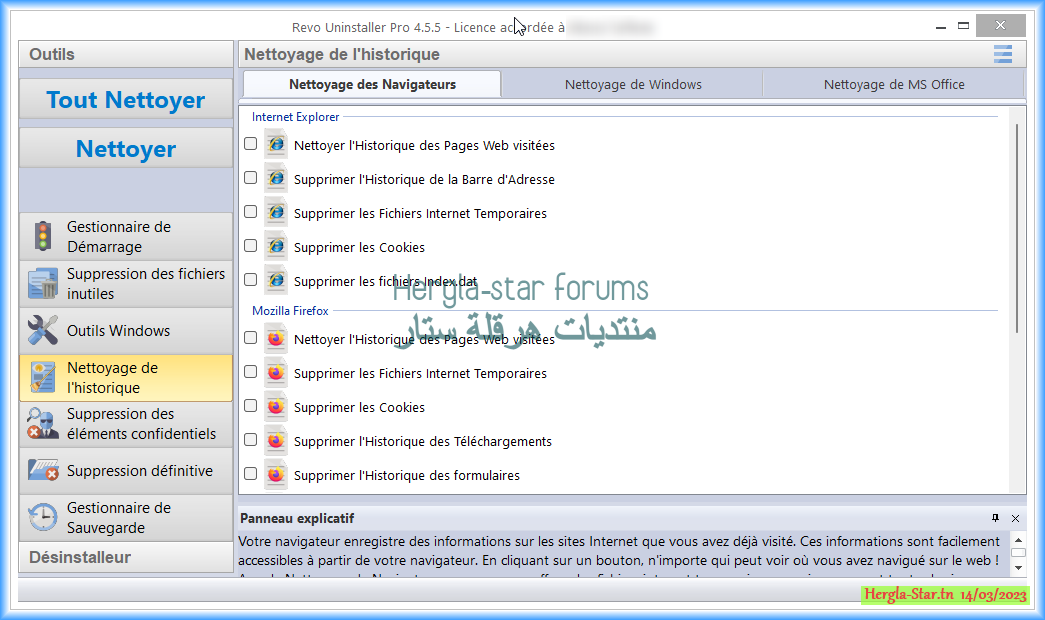Image resolution: width=1045 pixels, height=620 pixels.
Task: Click the Mozilla Firefox group header
Action: [290, 311]
